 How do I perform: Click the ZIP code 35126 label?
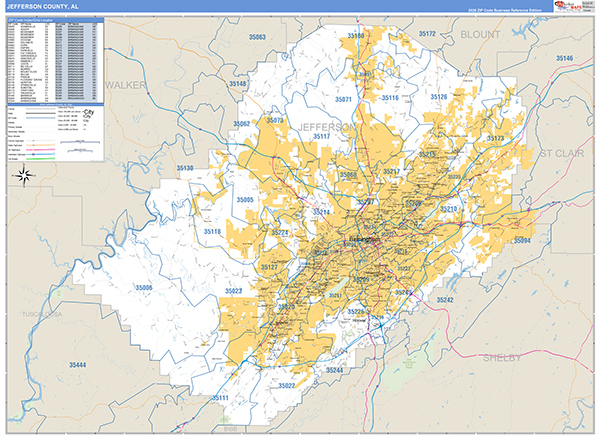[439, 97]
